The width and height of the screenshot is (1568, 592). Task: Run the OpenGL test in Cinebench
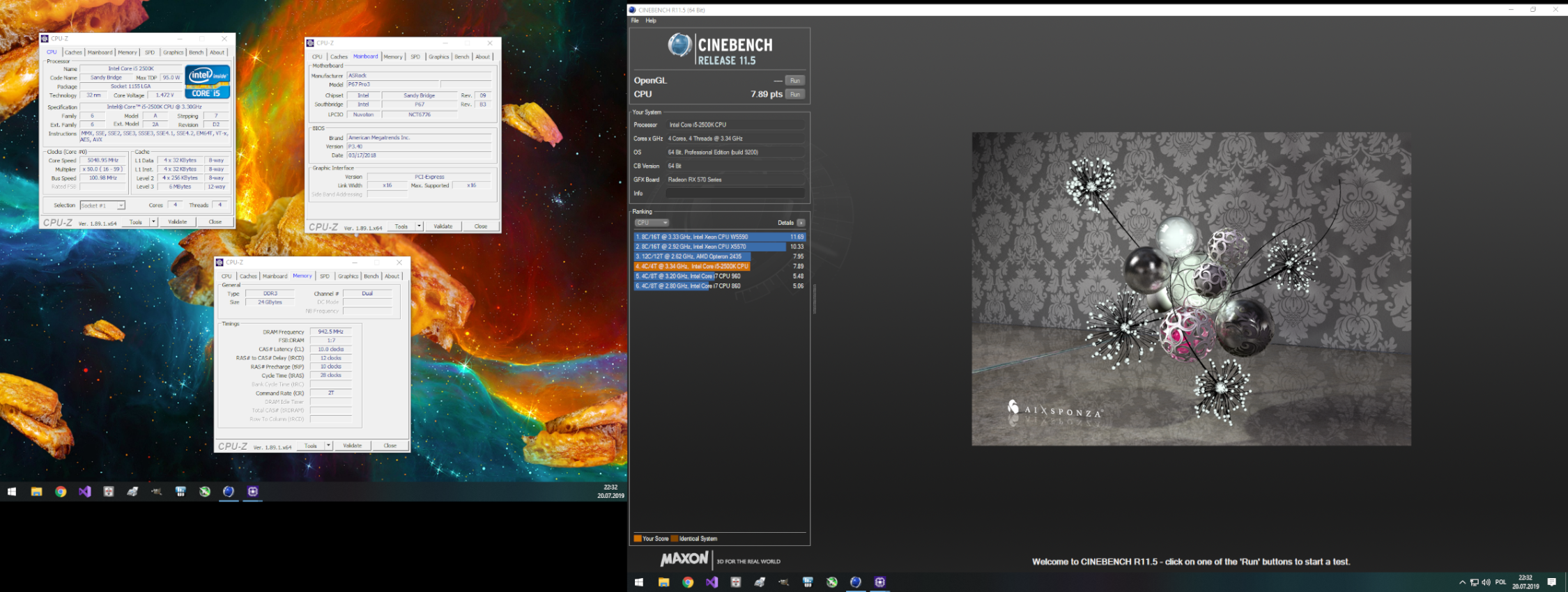tap(795, 81)
